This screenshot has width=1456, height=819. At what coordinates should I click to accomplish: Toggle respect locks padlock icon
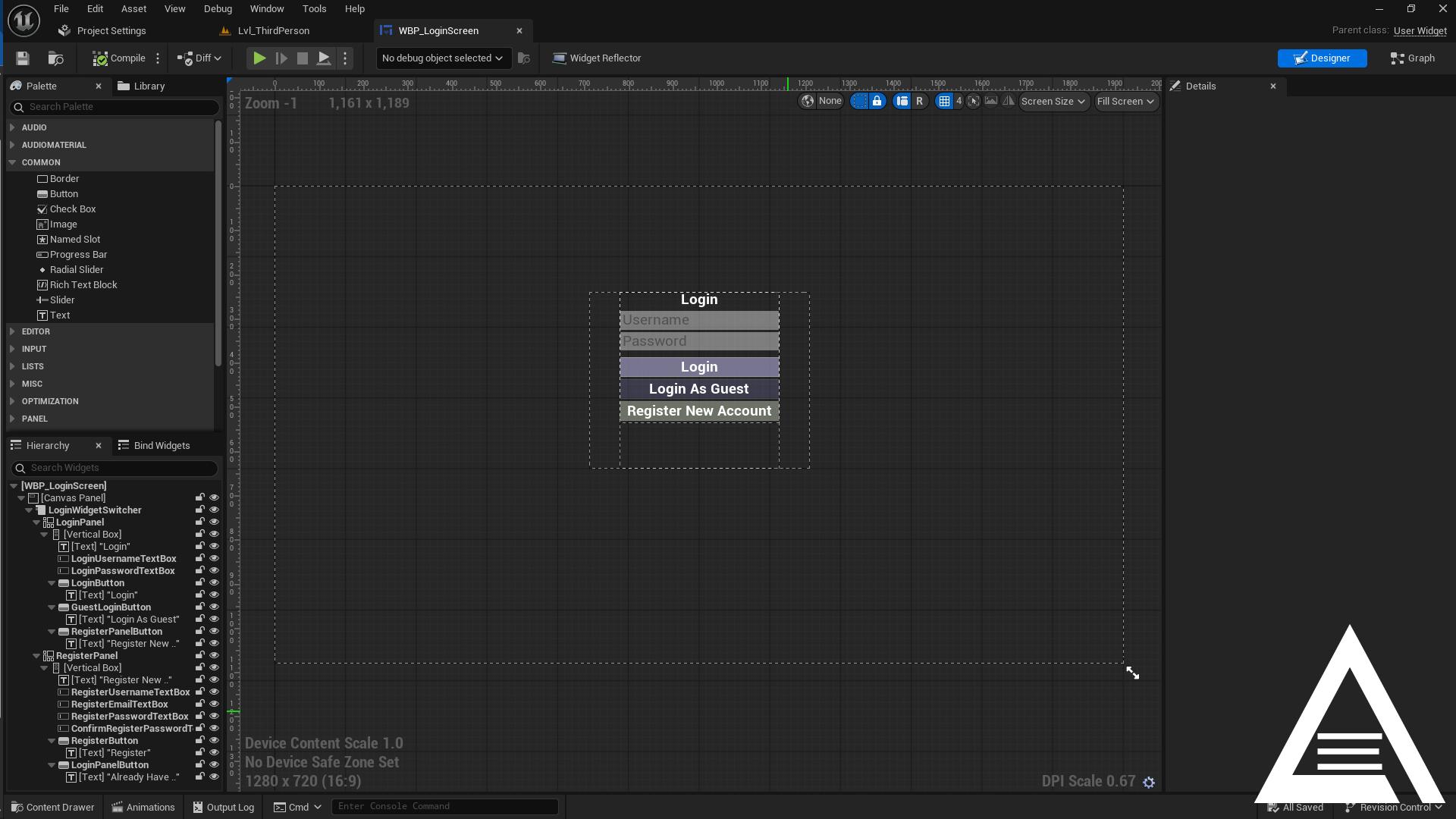877,102
